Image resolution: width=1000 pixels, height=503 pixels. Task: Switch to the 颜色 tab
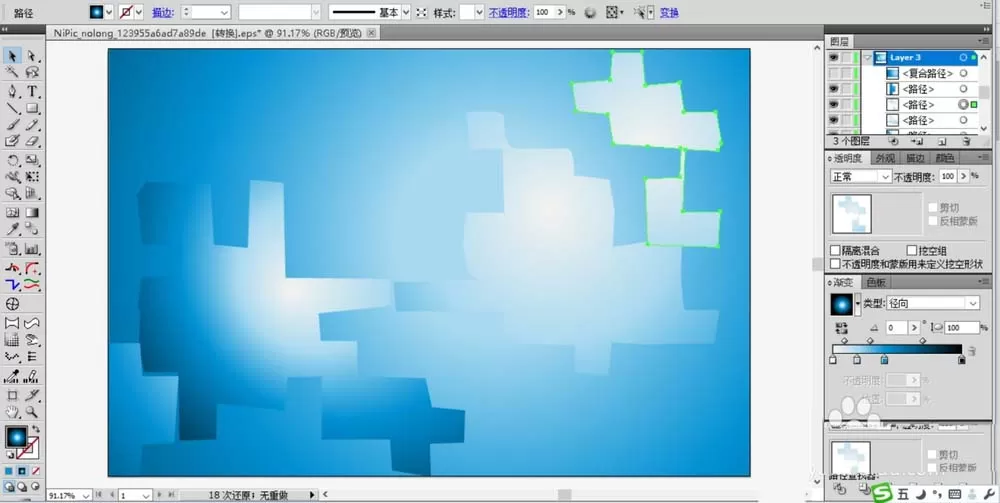944,158
